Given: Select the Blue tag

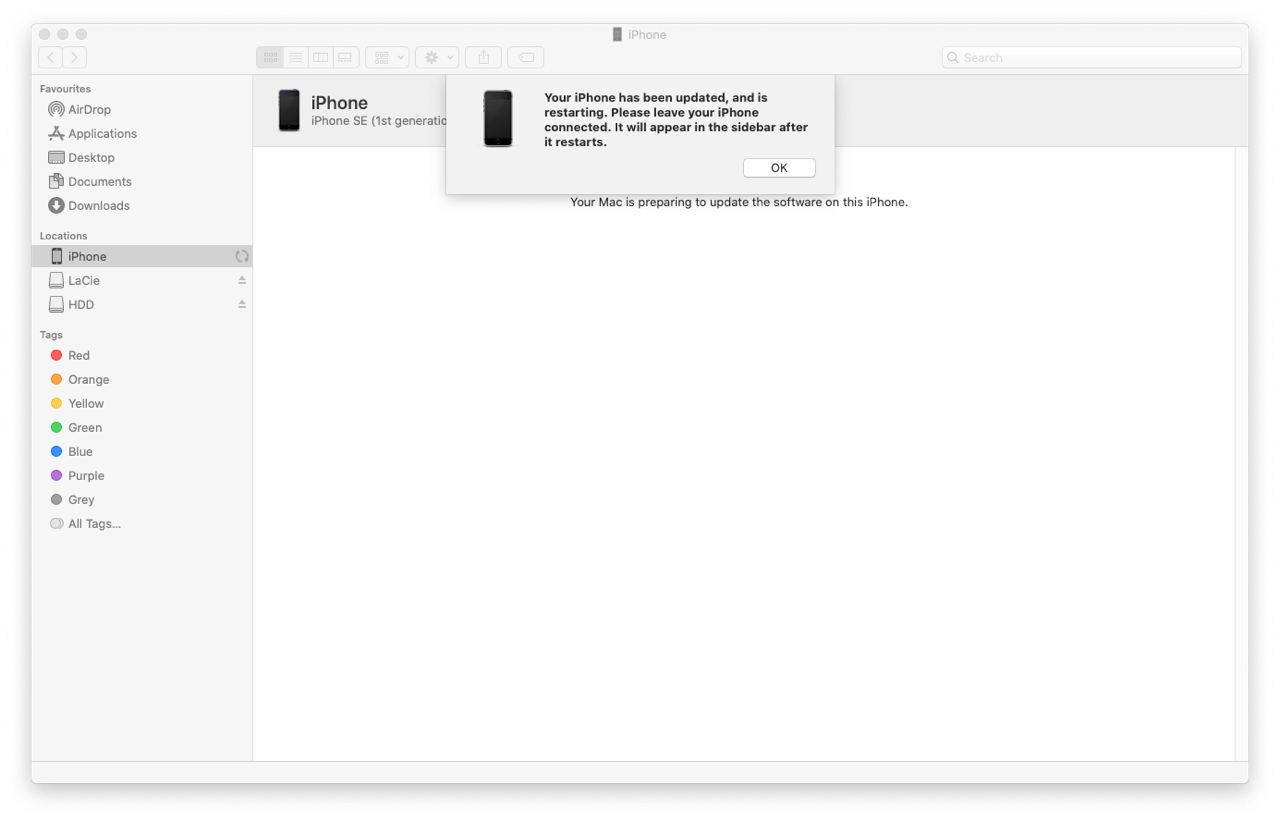Looking at the screenshot, I should pos(141,451).
